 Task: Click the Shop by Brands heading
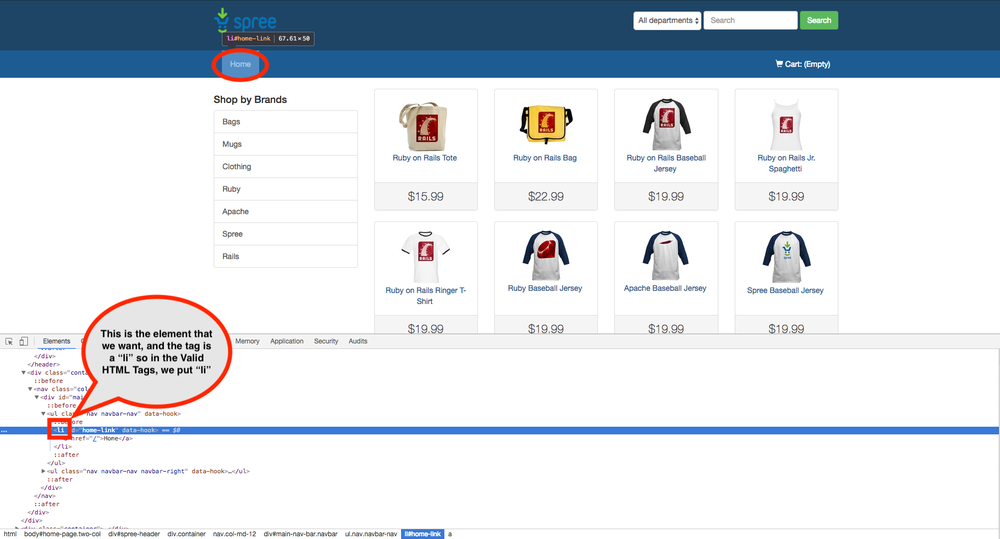tap(250, 100)
